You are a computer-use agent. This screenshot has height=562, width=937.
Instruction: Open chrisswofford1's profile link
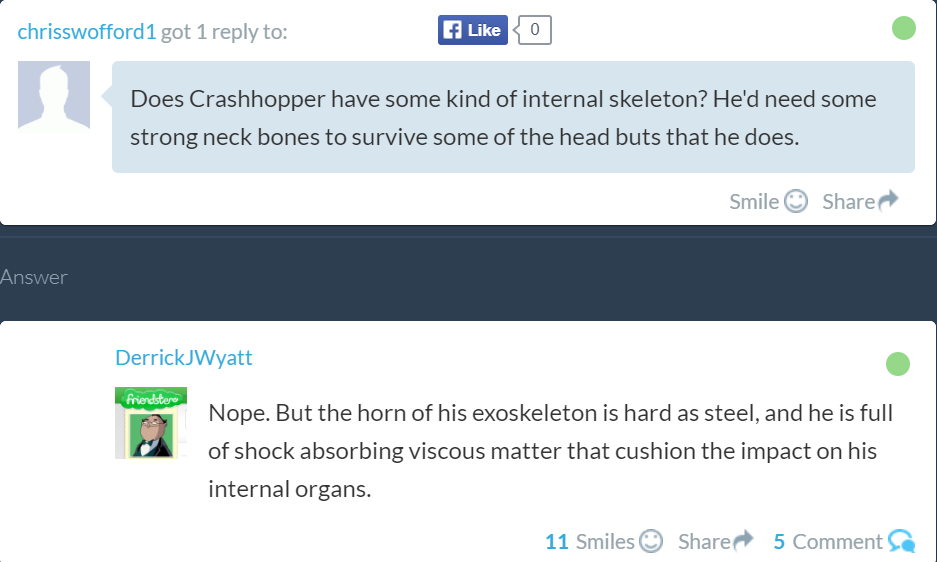click(x=87, y=32)
